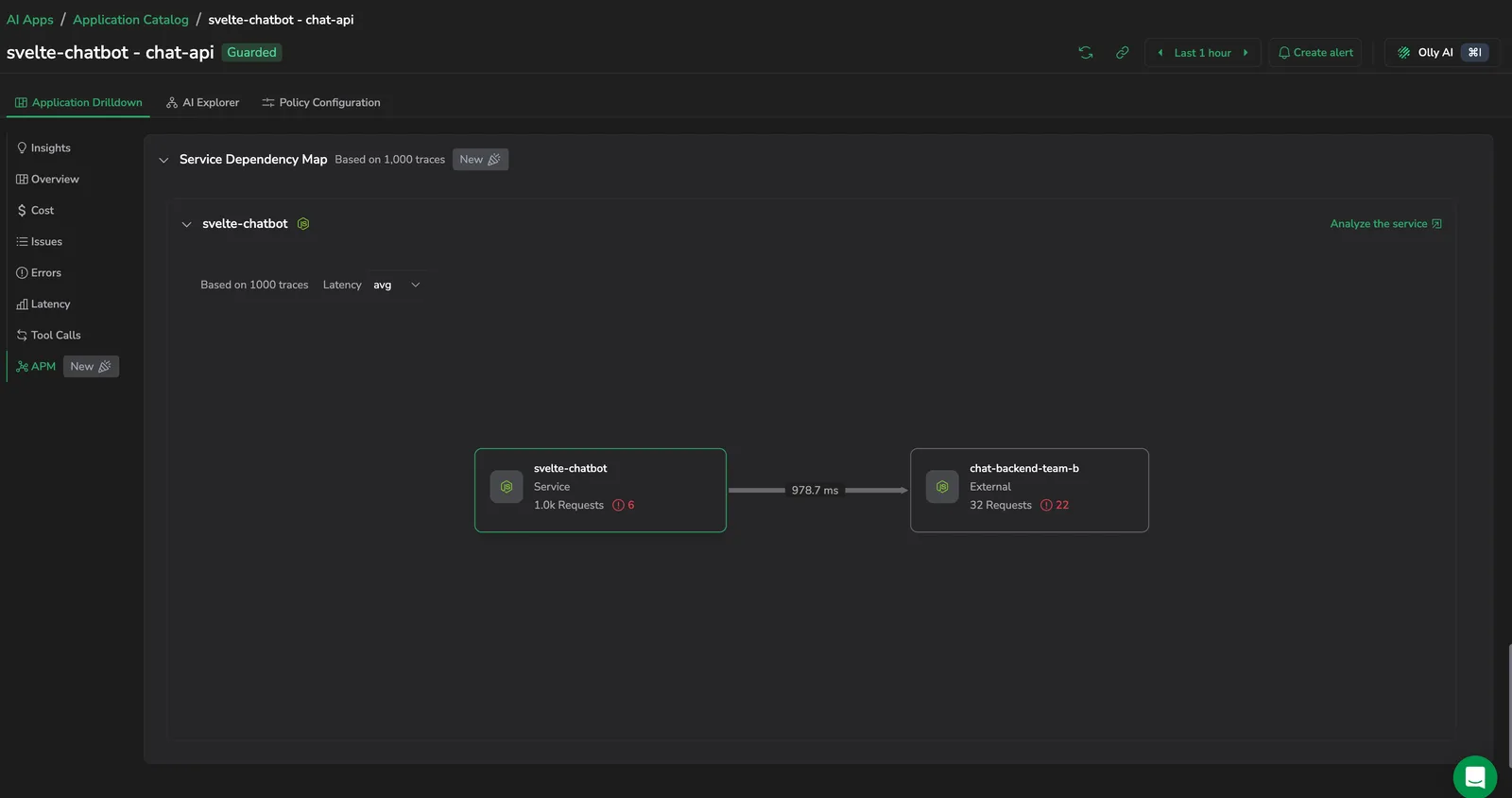Copy the page link icon
This screenshot has height=798, width=1512.
(1122, 53)
